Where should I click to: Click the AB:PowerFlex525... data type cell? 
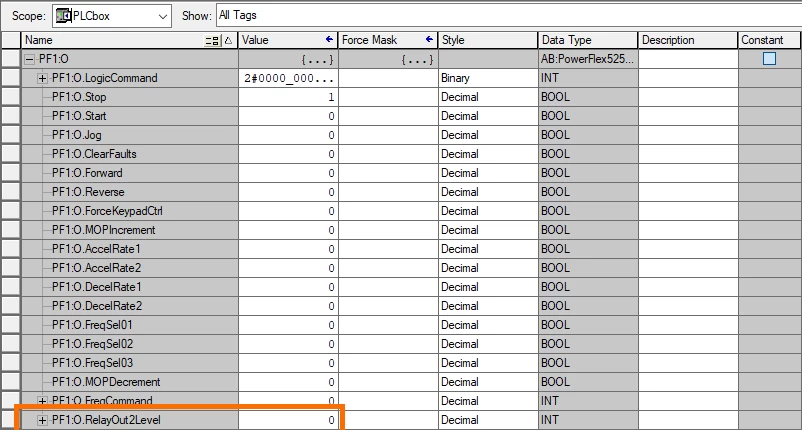pos(587,59)
